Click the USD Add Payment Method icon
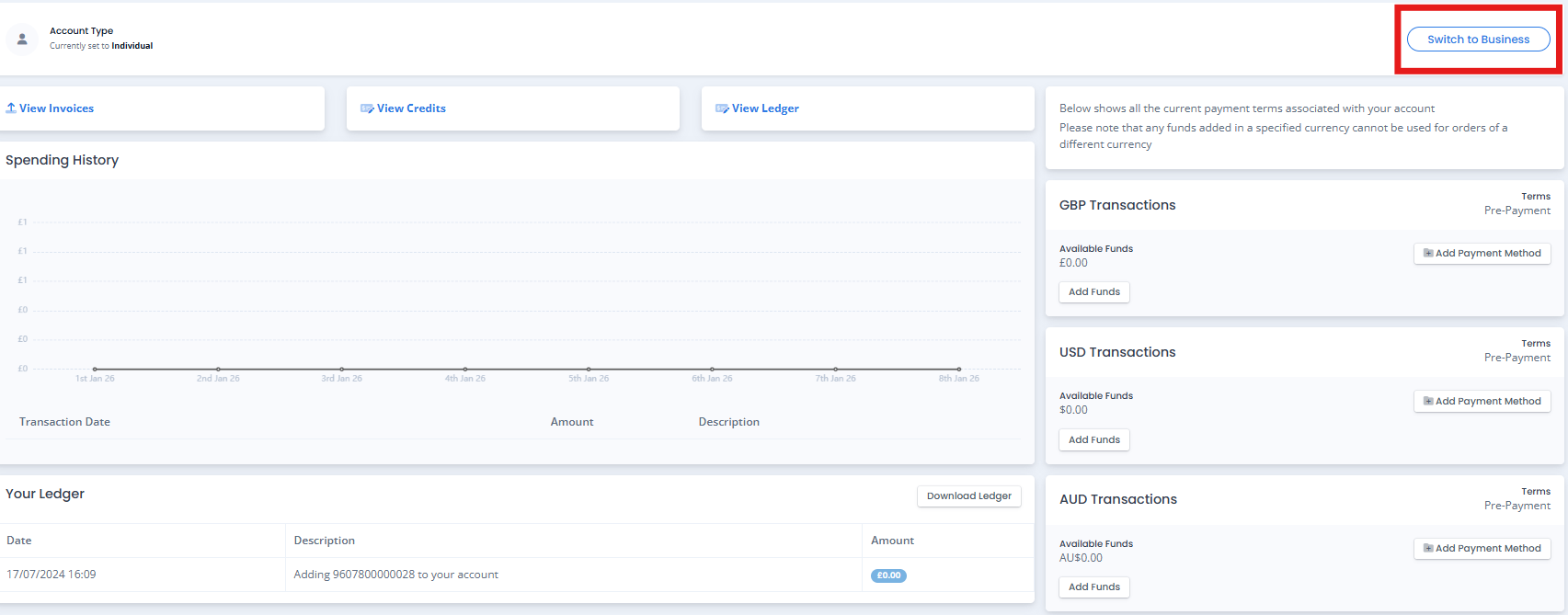The height and width of the screenshot is (615, 1568). tap(1428, 402)
